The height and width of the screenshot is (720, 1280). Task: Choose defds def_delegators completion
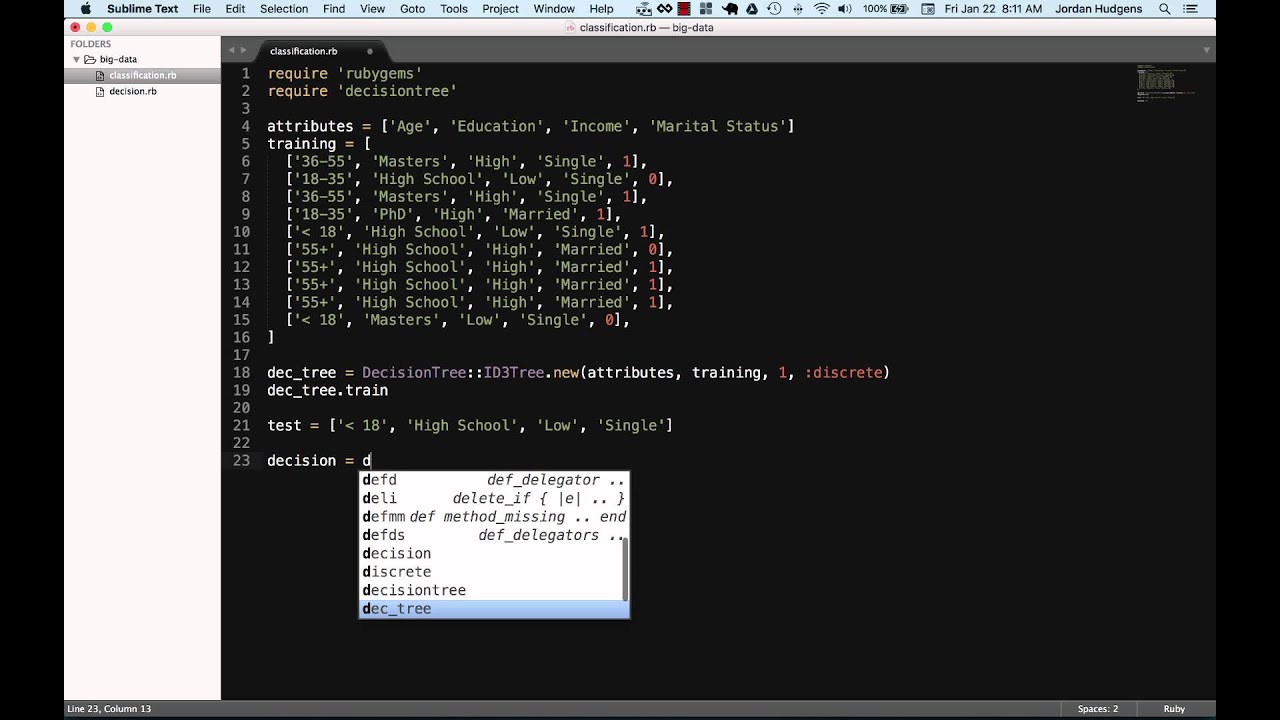tap(493, 535)
